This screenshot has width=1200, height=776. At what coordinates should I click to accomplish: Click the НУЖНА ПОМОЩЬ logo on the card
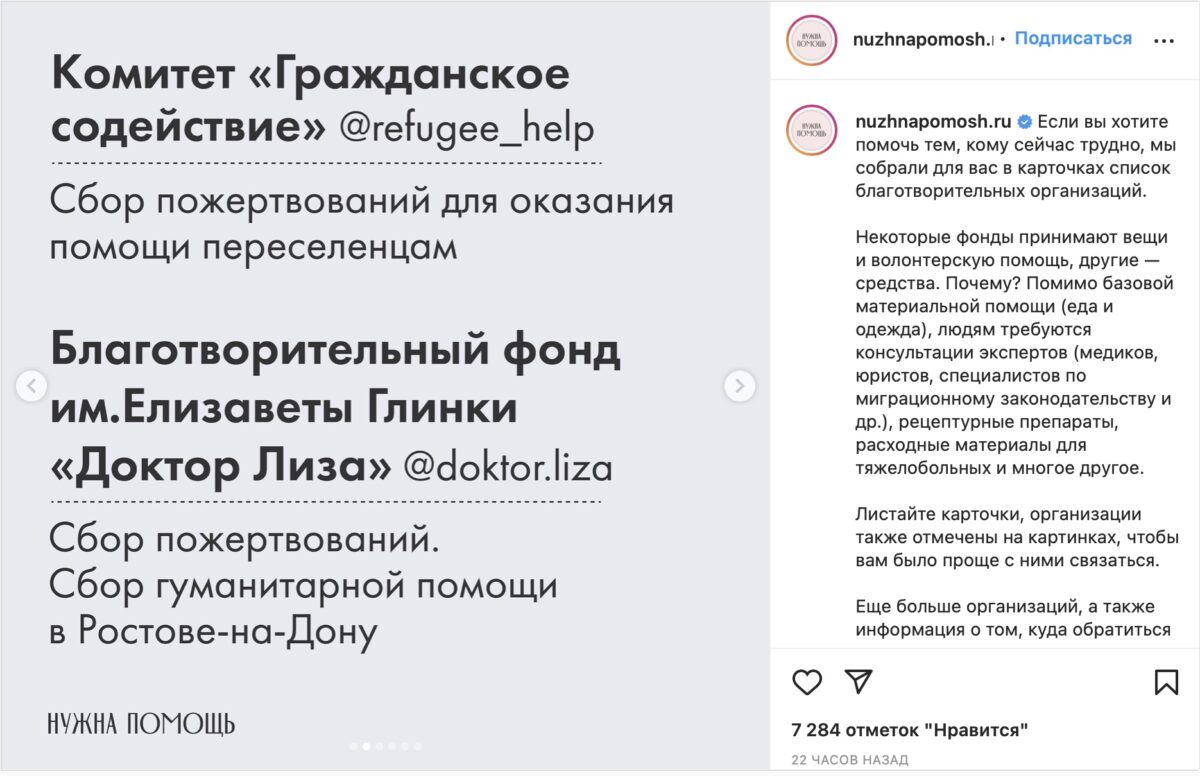[141, 723]
